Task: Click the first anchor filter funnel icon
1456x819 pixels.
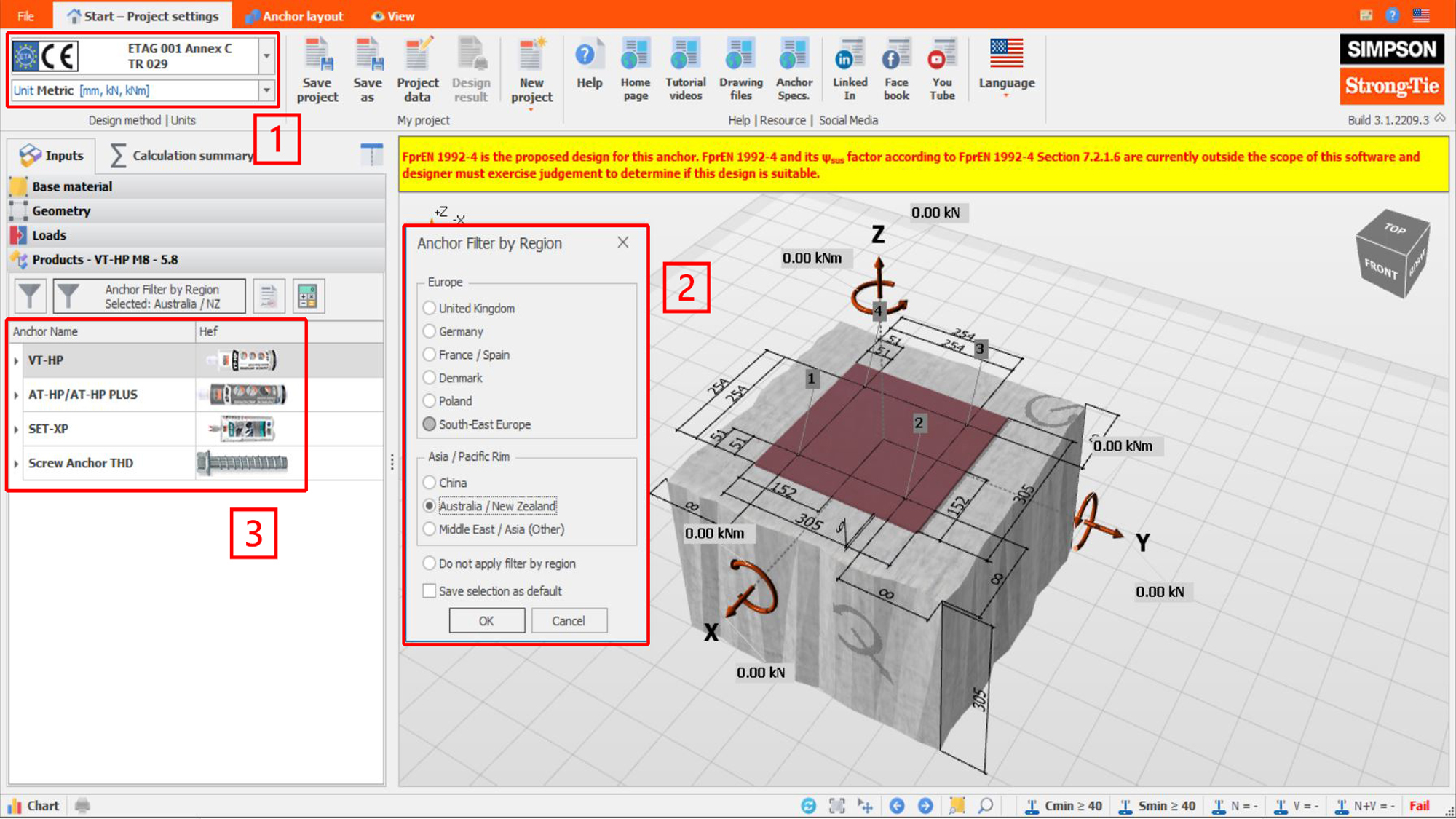Action: (30, 296)
